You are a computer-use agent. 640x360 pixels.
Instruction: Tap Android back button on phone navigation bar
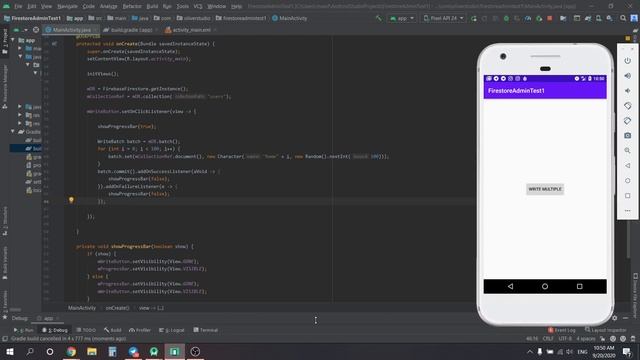pyautogui.click(x=510, y=287)
